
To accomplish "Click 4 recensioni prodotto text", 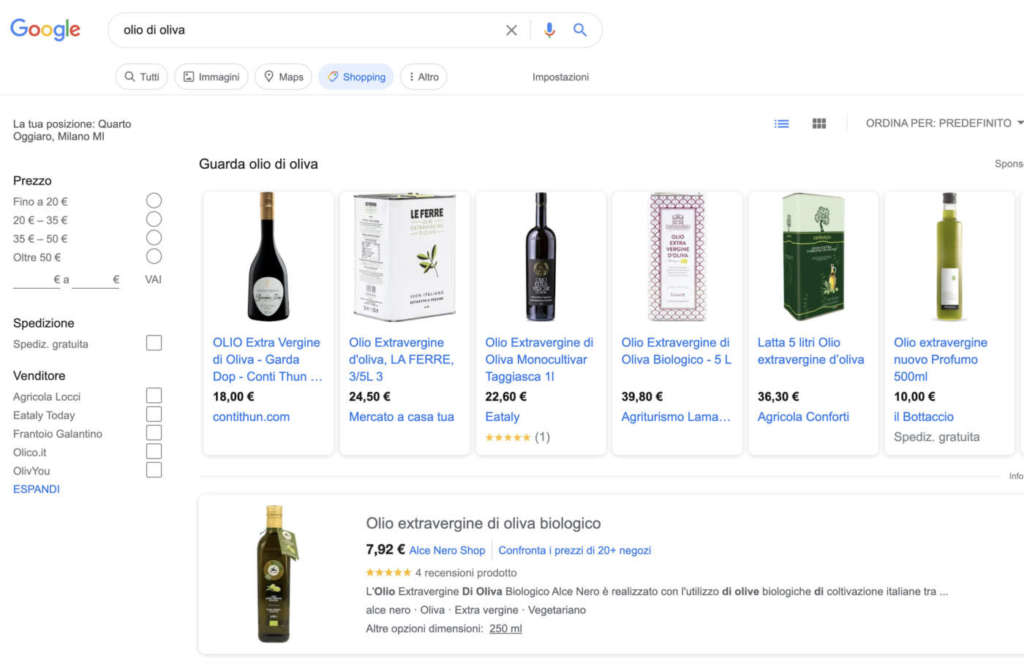I will [x=466, y=573].
